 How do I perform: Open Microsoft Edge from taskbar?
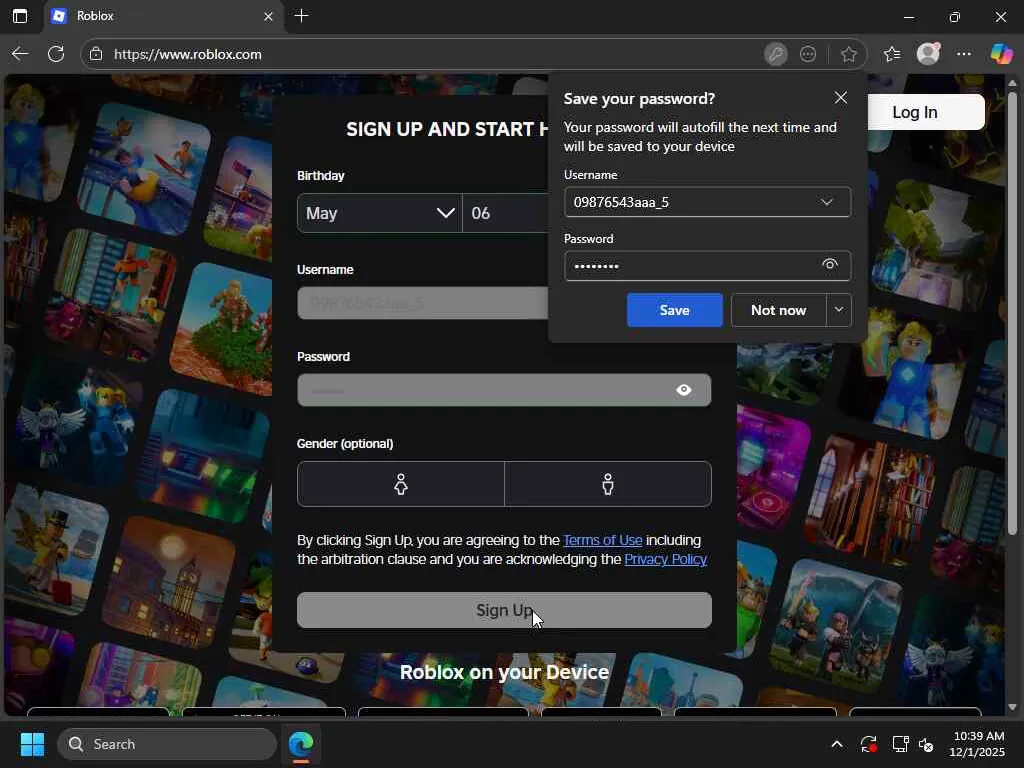[301, 744]
